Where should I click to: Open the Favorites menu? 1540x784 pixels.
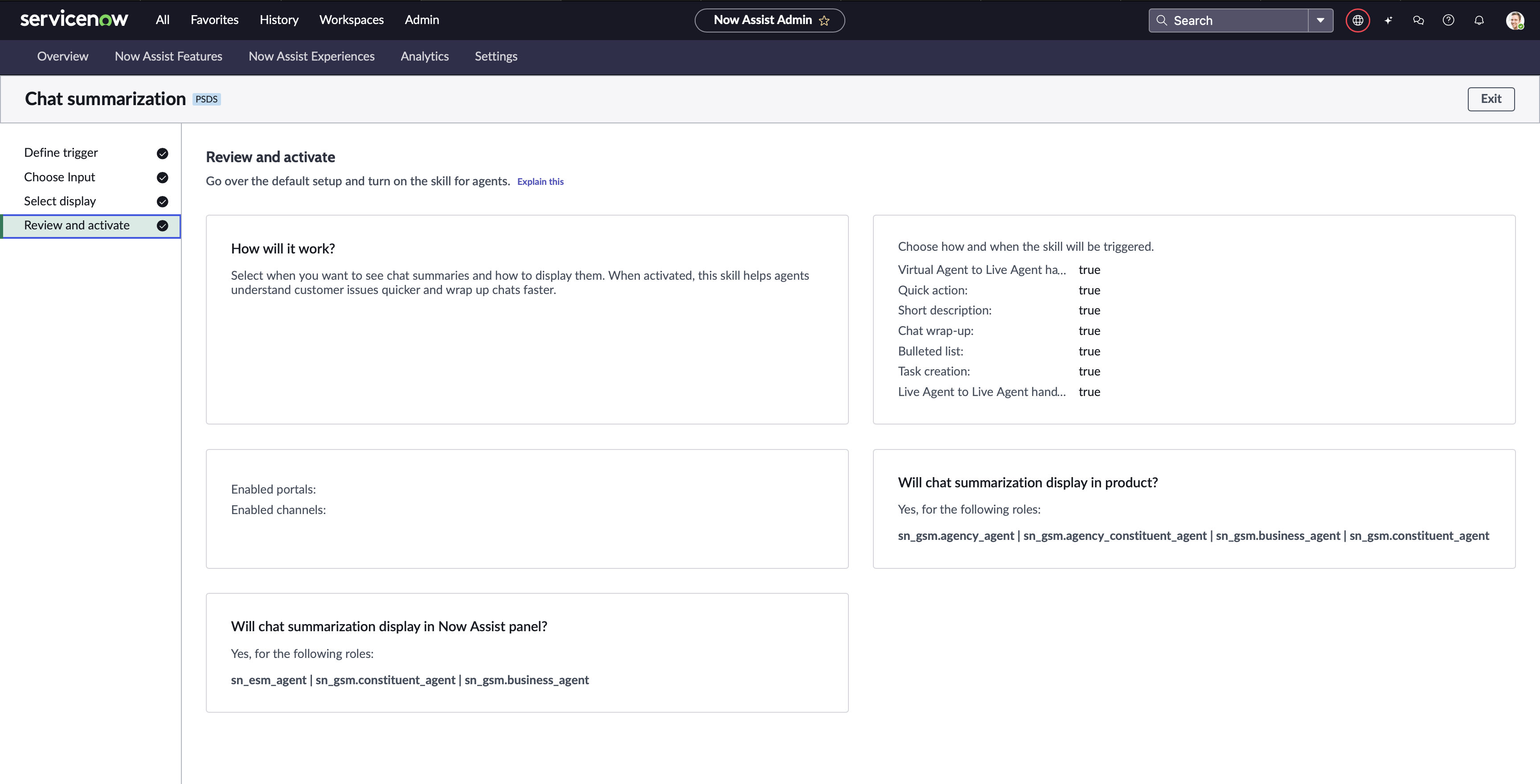[x=215, y=20]
